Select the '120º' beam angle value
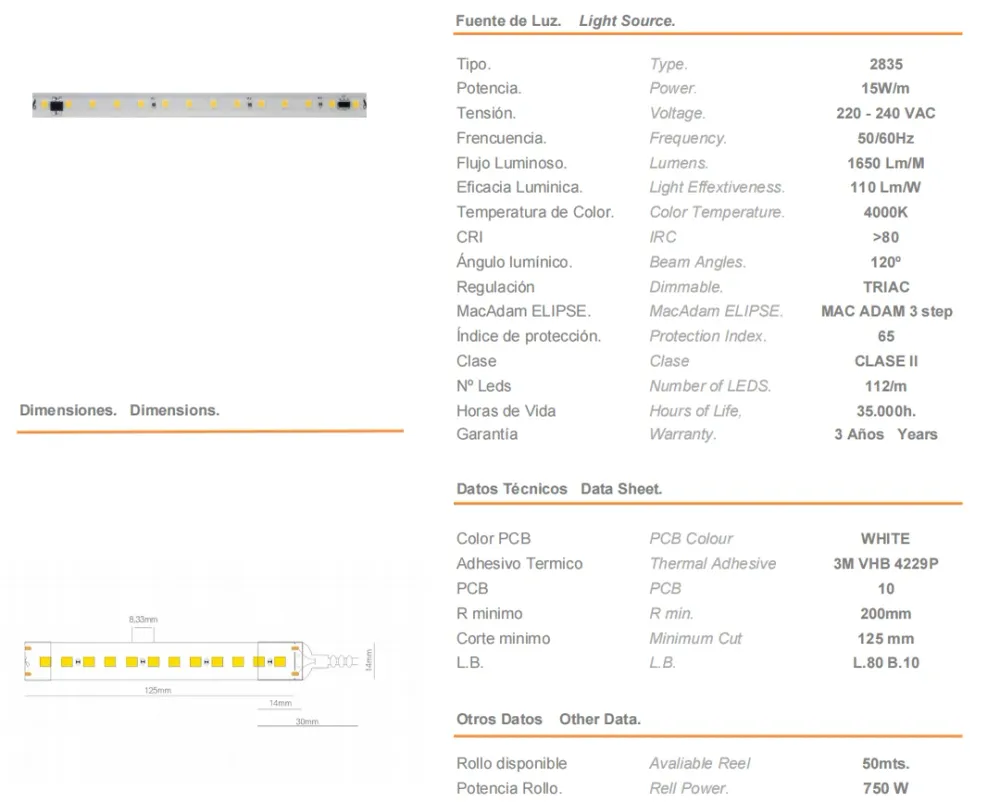This screenshot has width=1000, height=802. click(x=885, y=262)
